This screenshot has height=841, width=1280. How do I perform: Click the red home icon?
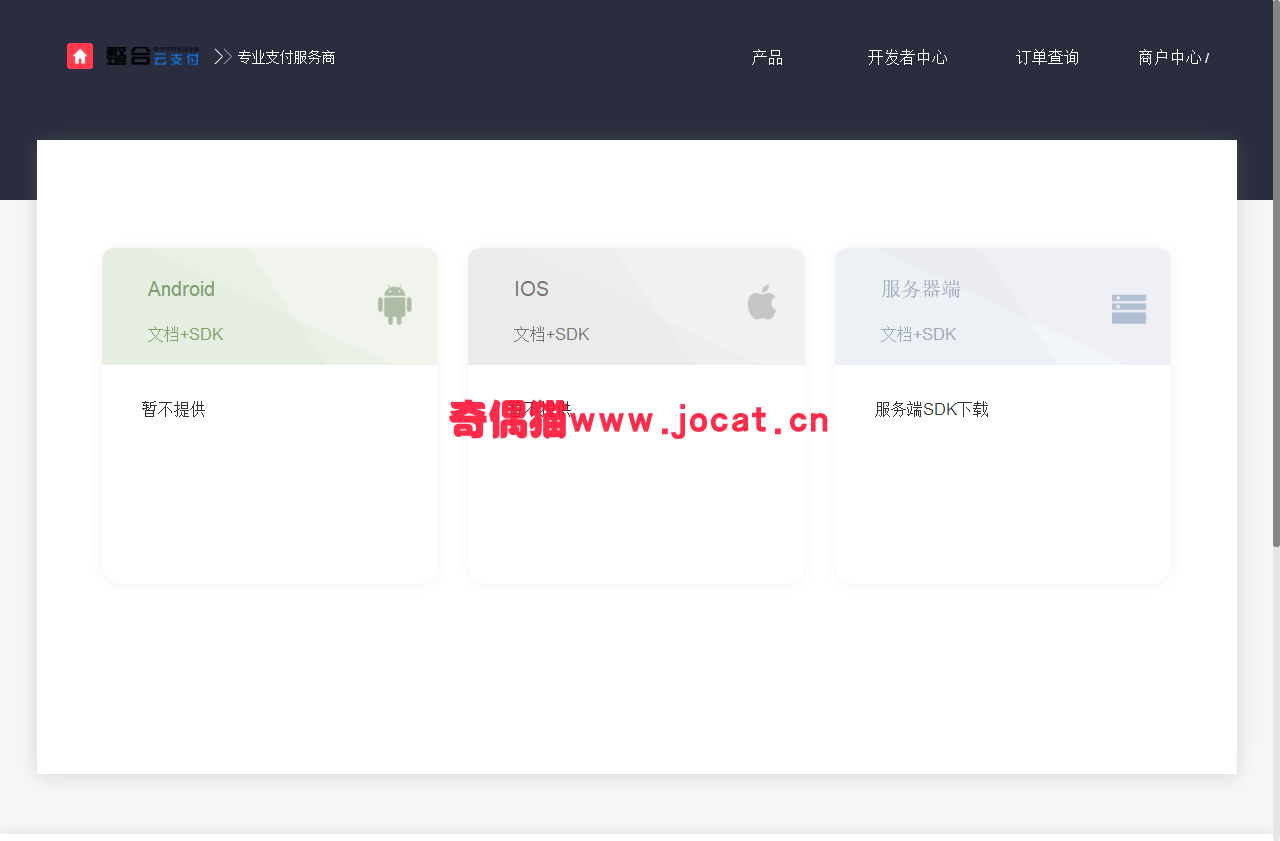pos(80,56)
